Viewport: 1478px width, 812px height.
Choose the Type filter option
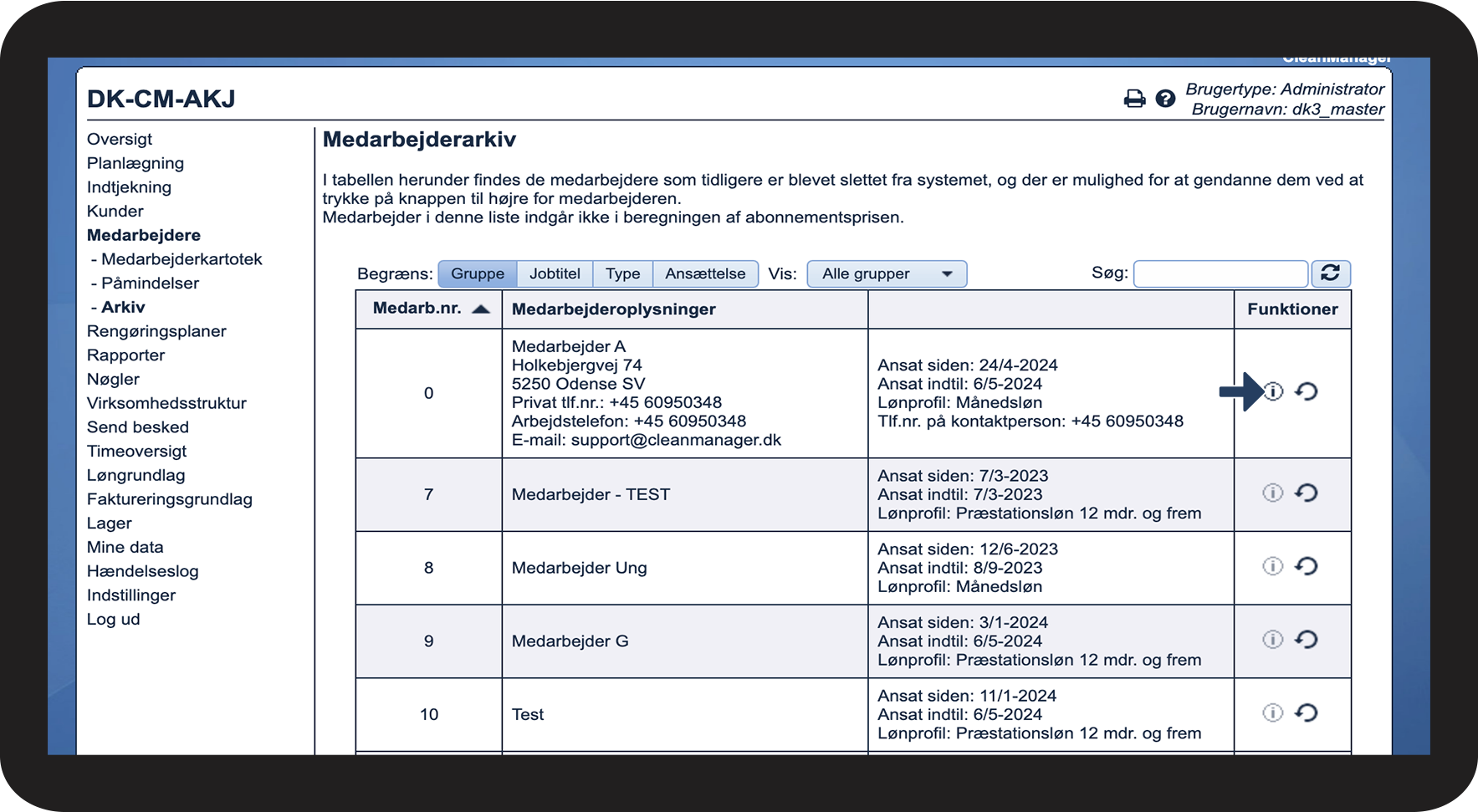tap(622, 274)
